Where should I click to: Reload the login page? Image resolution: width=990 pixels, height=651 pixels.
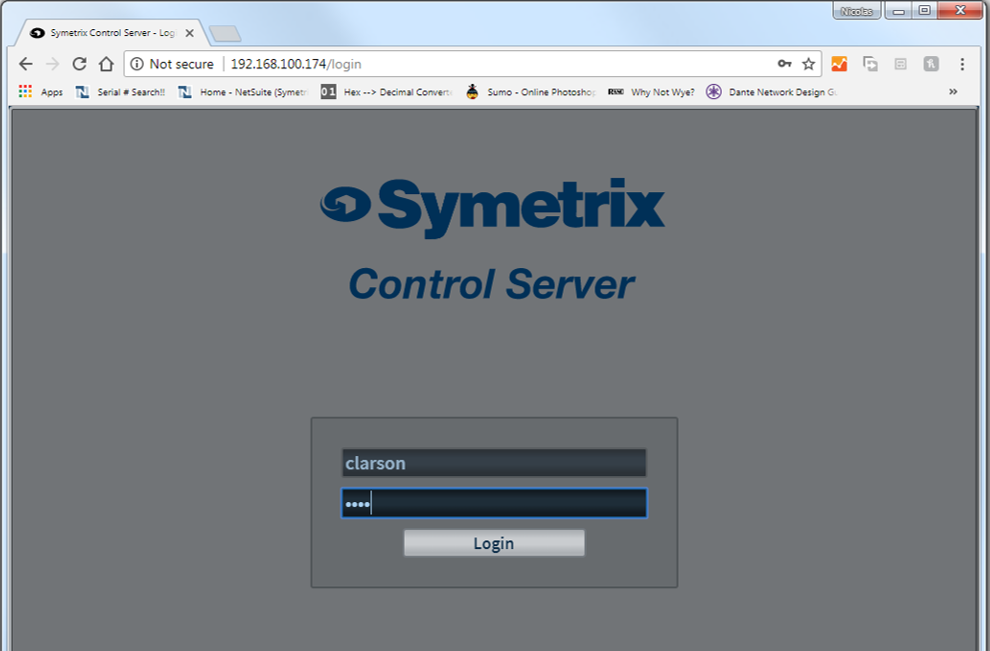[79, 64]
